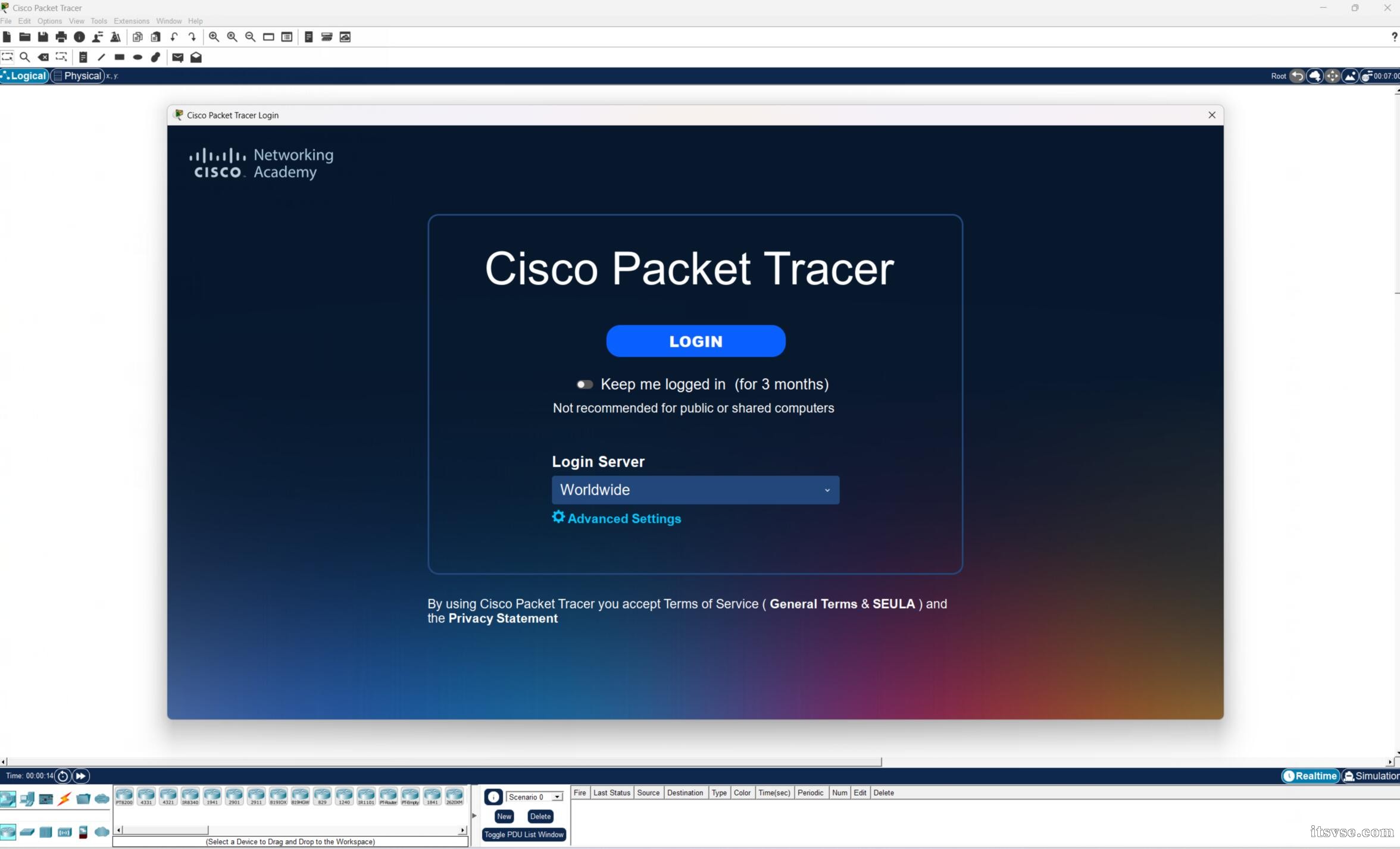Click the blue LOGIN button
Viewport: 1400px width, 849px height.
click(x=695, y=341)
